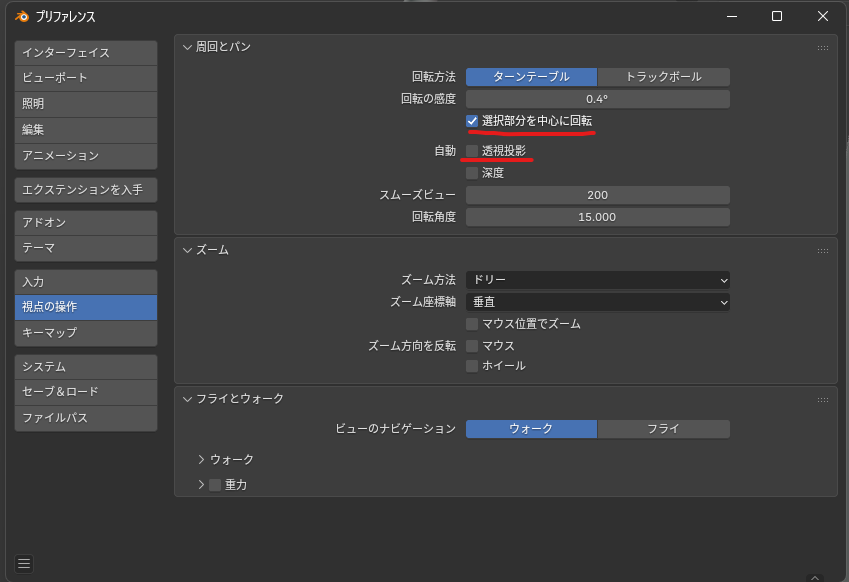
Task: Open the 入力 preferences tab
Action: click(x=86, y=282)
